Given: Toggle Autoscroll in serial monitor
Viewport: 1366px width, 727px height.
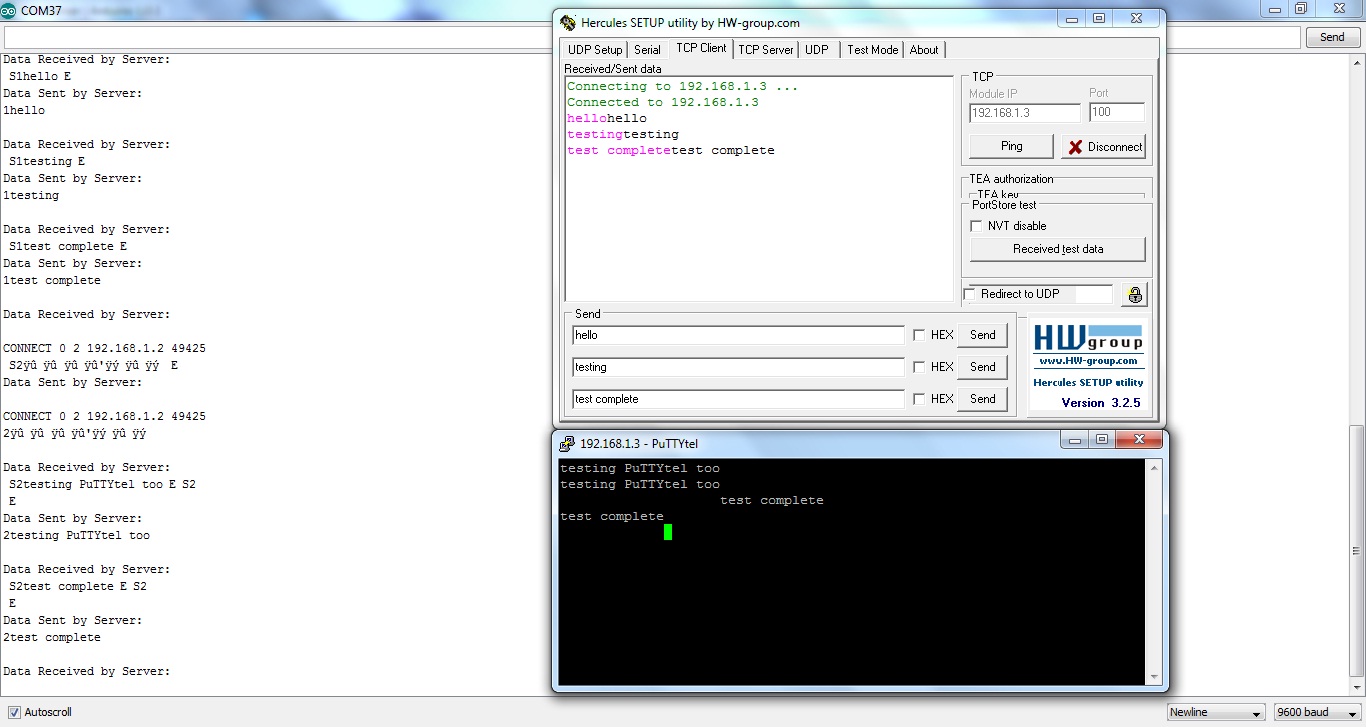Looking at the screenshot, I should click(14, 712).
